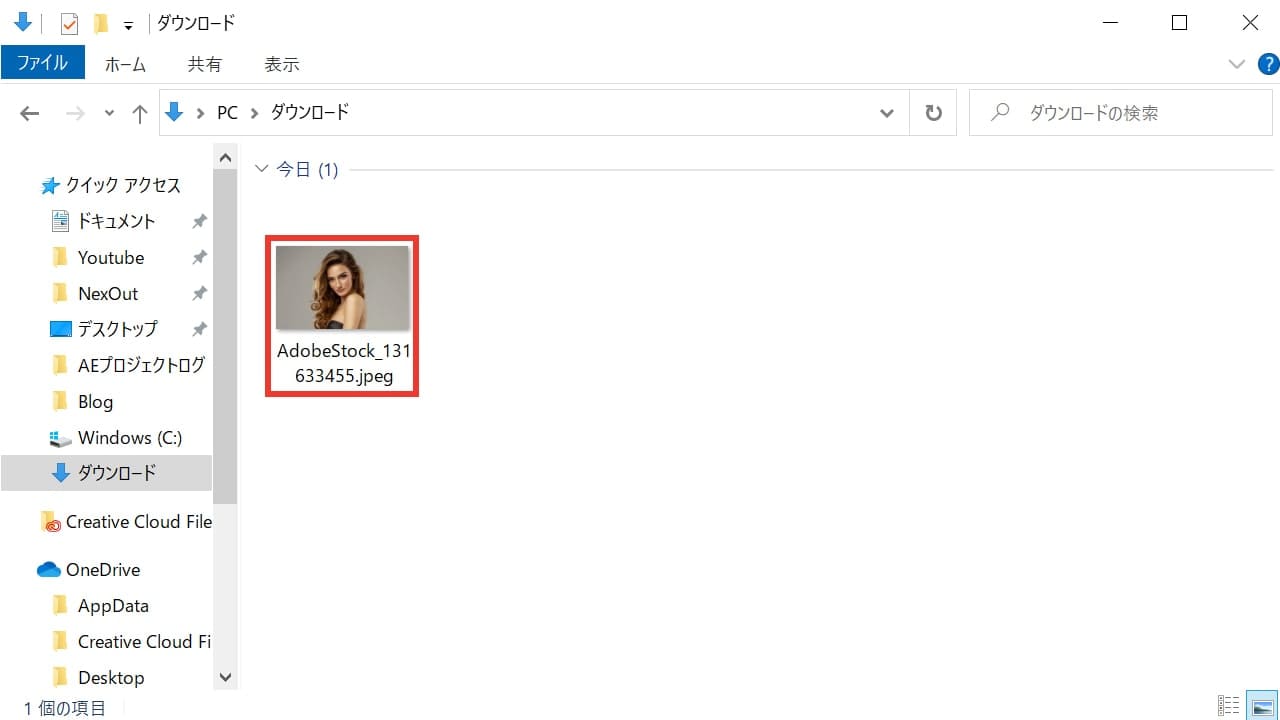Image resolution: width=1280 pixels, height=720 pixels.
Task: Open the NexOut folder in sidebar
Action: [x=108, y=293]
